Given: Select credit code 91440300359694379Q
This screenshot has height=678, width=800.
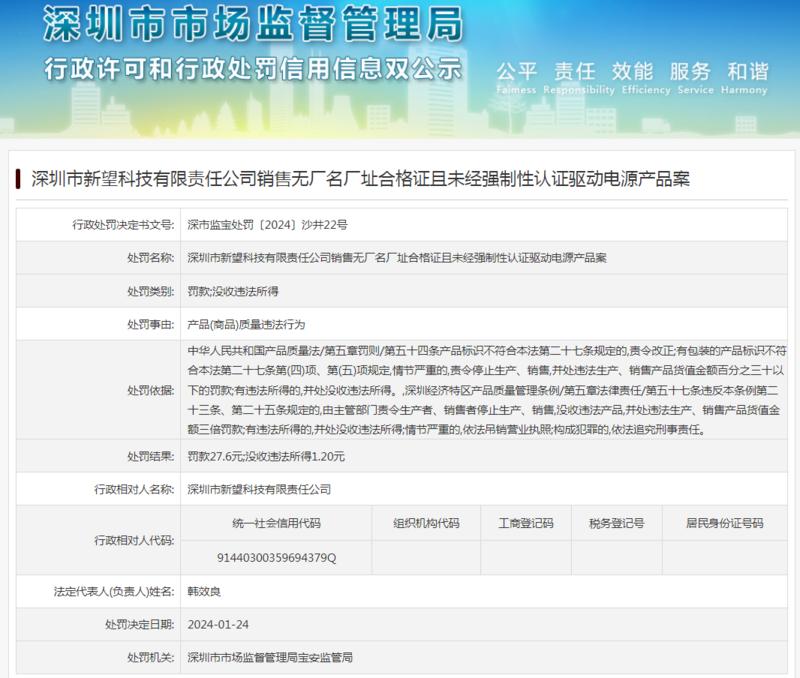Looking at the screenshot, I should click(277, 558).
